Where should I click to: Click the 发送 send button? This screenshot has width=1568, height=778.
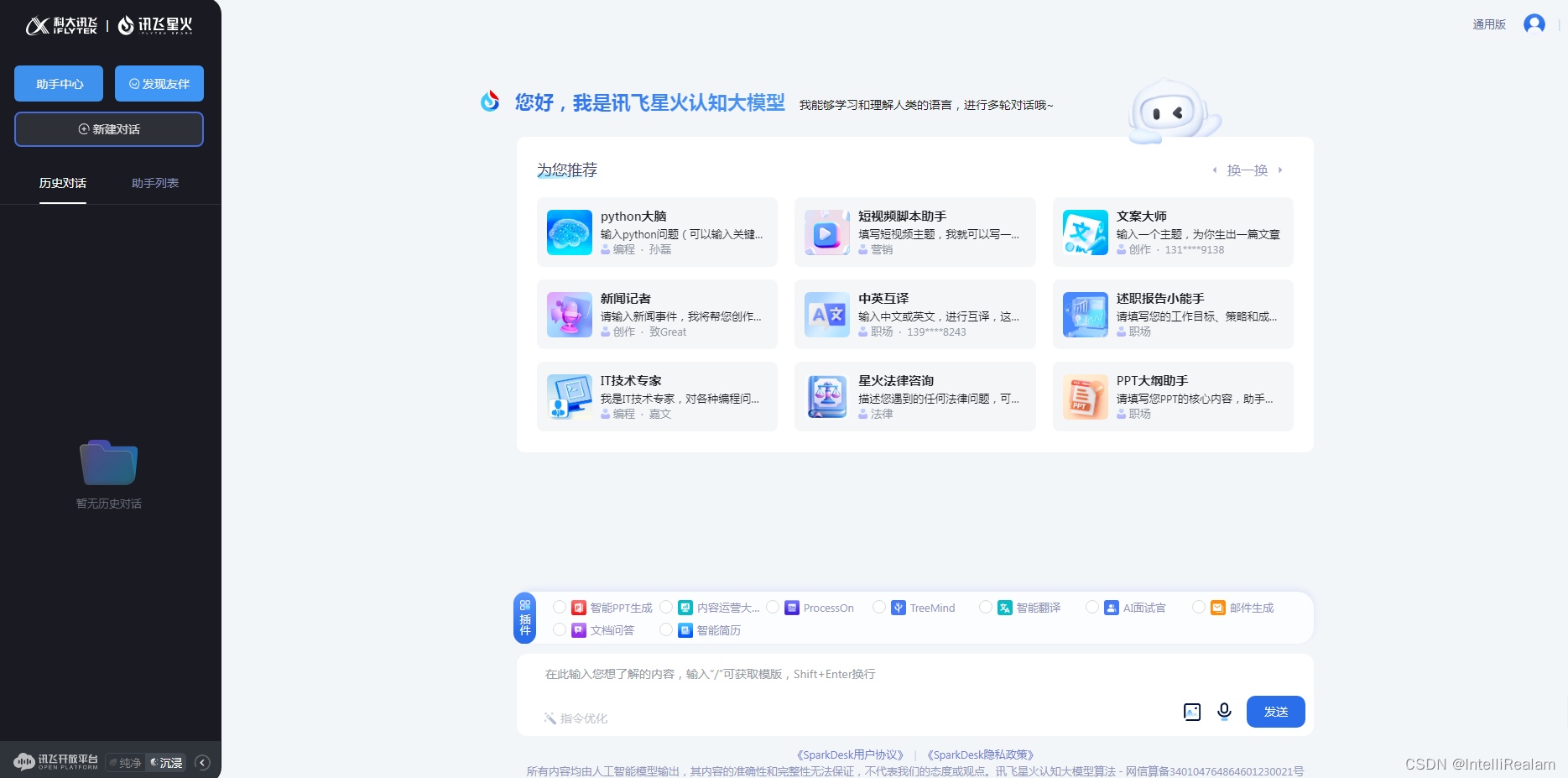coord(1275,712)
